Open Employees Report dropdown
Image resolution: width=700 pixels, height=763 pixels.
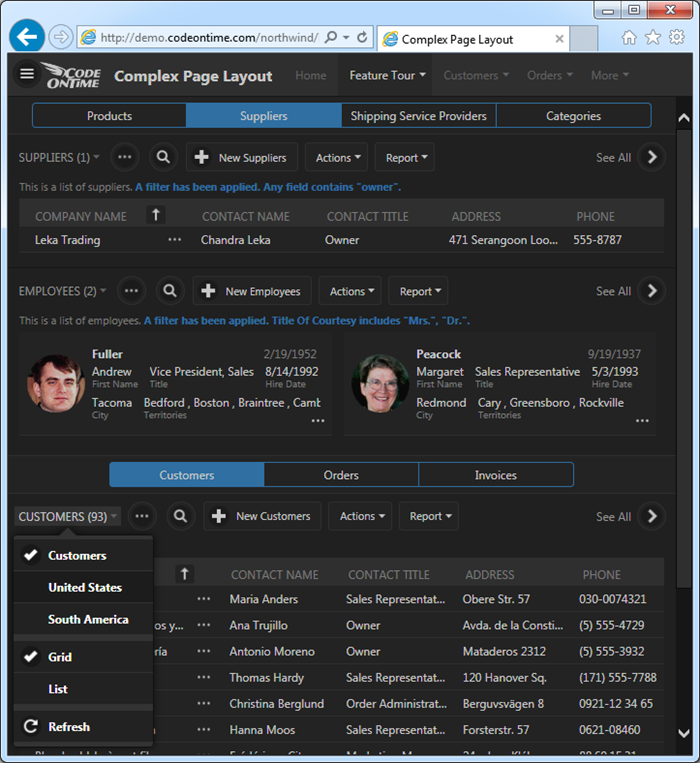click(418, 291)
